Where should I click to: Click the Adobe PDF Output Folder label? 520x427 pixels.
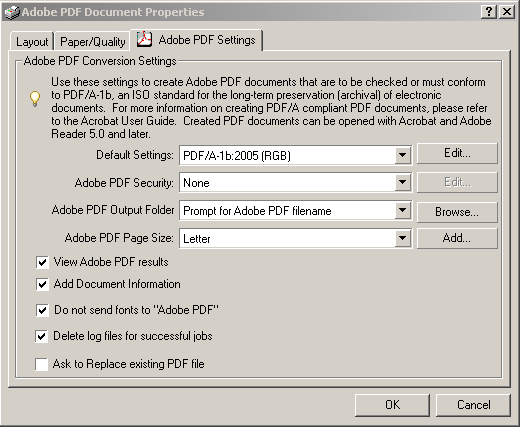coord(113,210)
